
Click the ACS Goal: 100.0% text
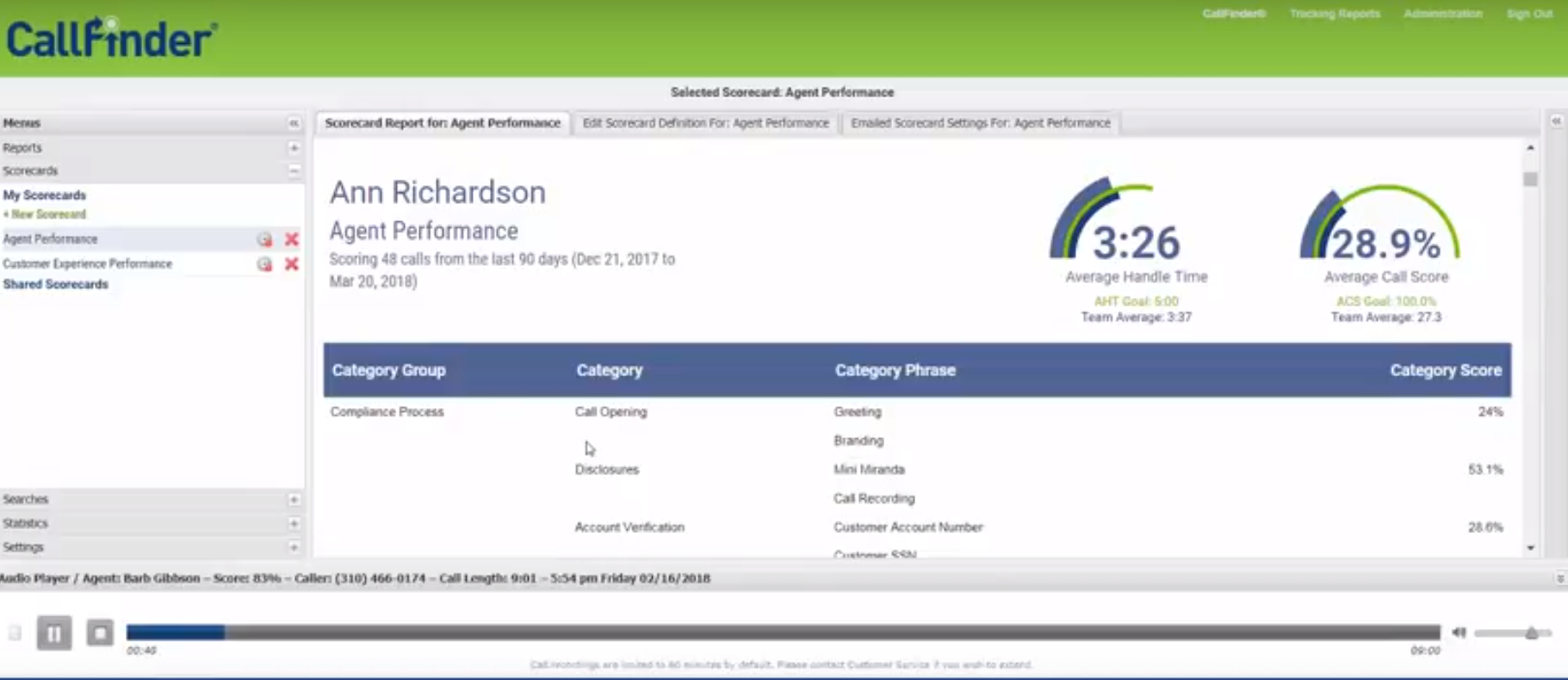[1386, 301]
